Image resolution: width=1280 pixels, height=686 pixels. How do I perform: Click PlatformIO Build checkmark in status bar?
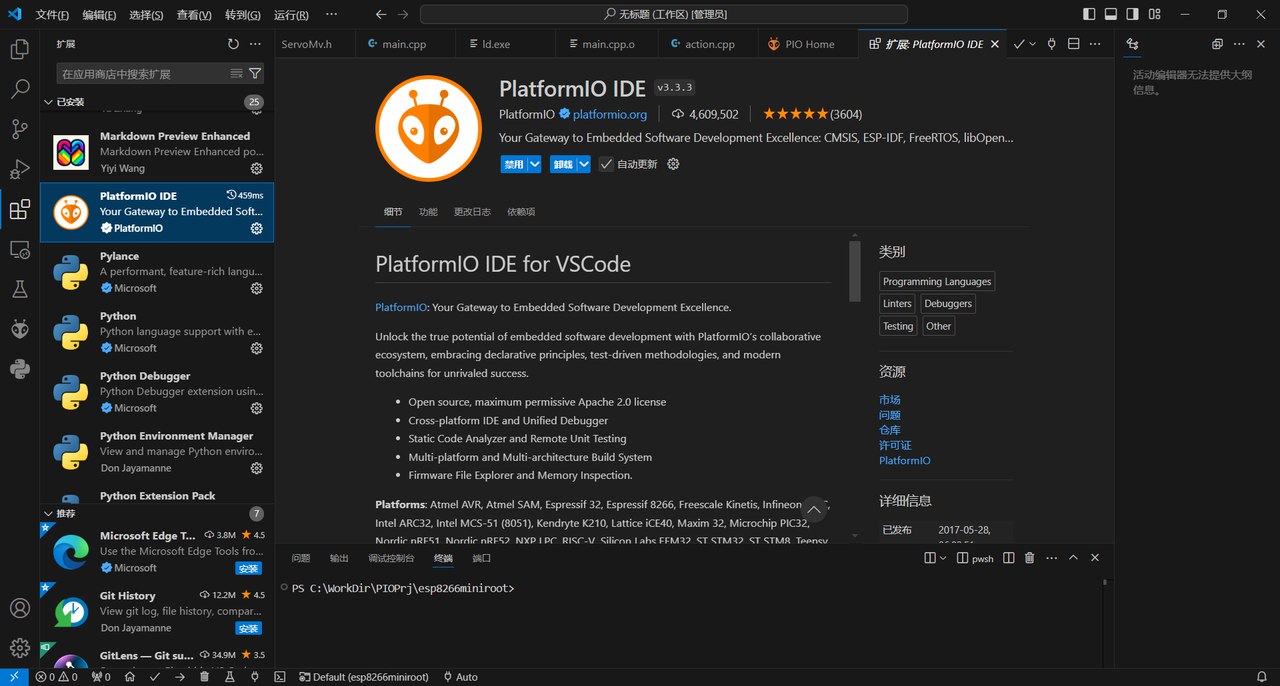(155, 677)
